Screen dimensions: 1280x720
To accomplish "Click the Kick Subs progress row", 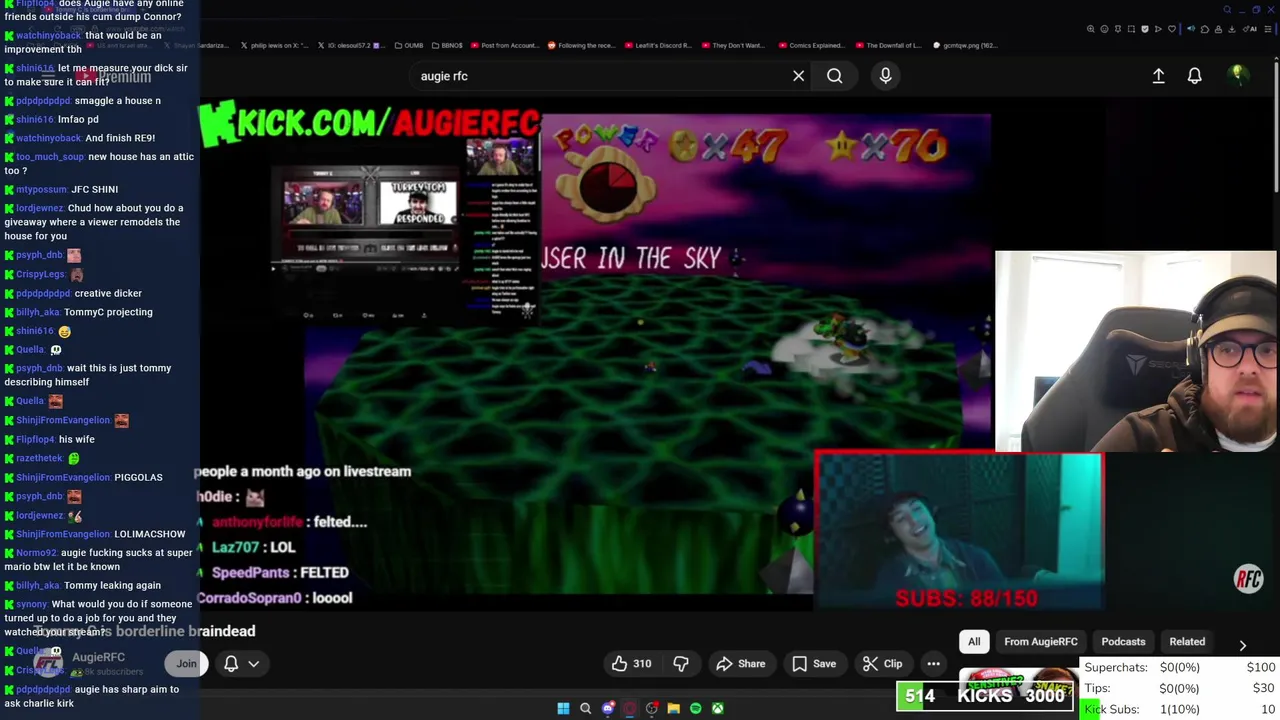I will pyautogui.click(x=1180, y=709).
